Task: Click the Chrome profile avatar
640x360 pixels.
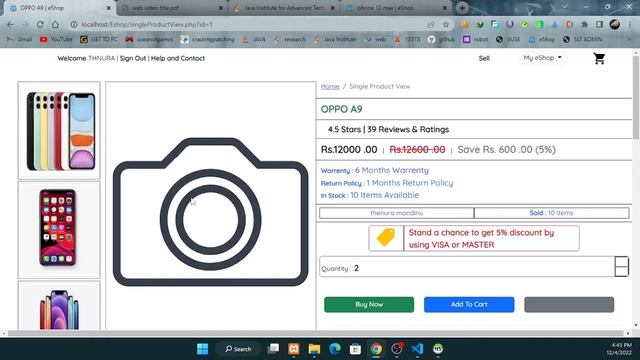Action: pyautogui.click(x=614, y=24)
